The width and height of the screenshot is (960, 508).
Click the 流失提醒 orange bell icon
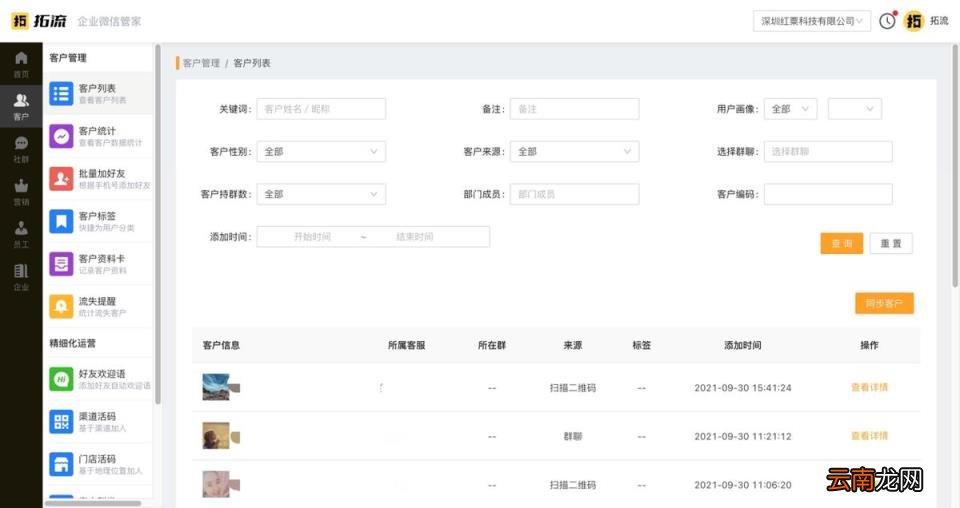(x=61, y=306)
